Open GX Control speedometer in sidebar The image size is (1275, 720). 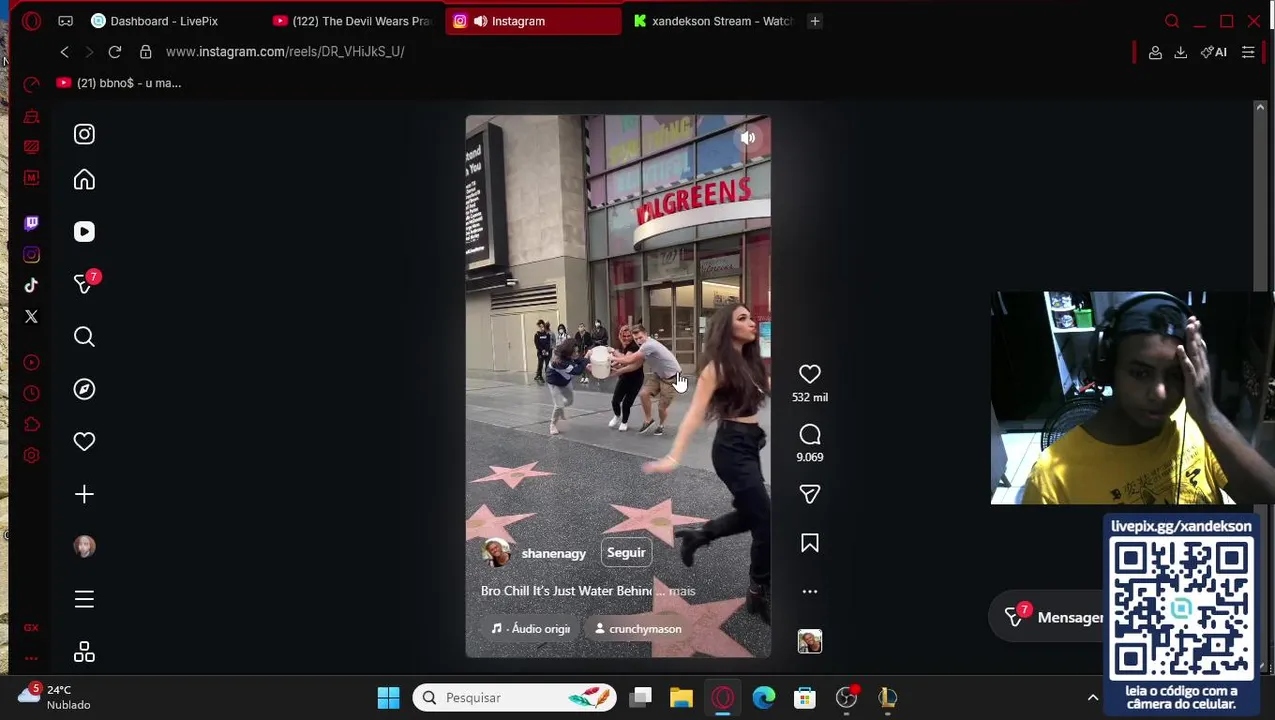31,85
